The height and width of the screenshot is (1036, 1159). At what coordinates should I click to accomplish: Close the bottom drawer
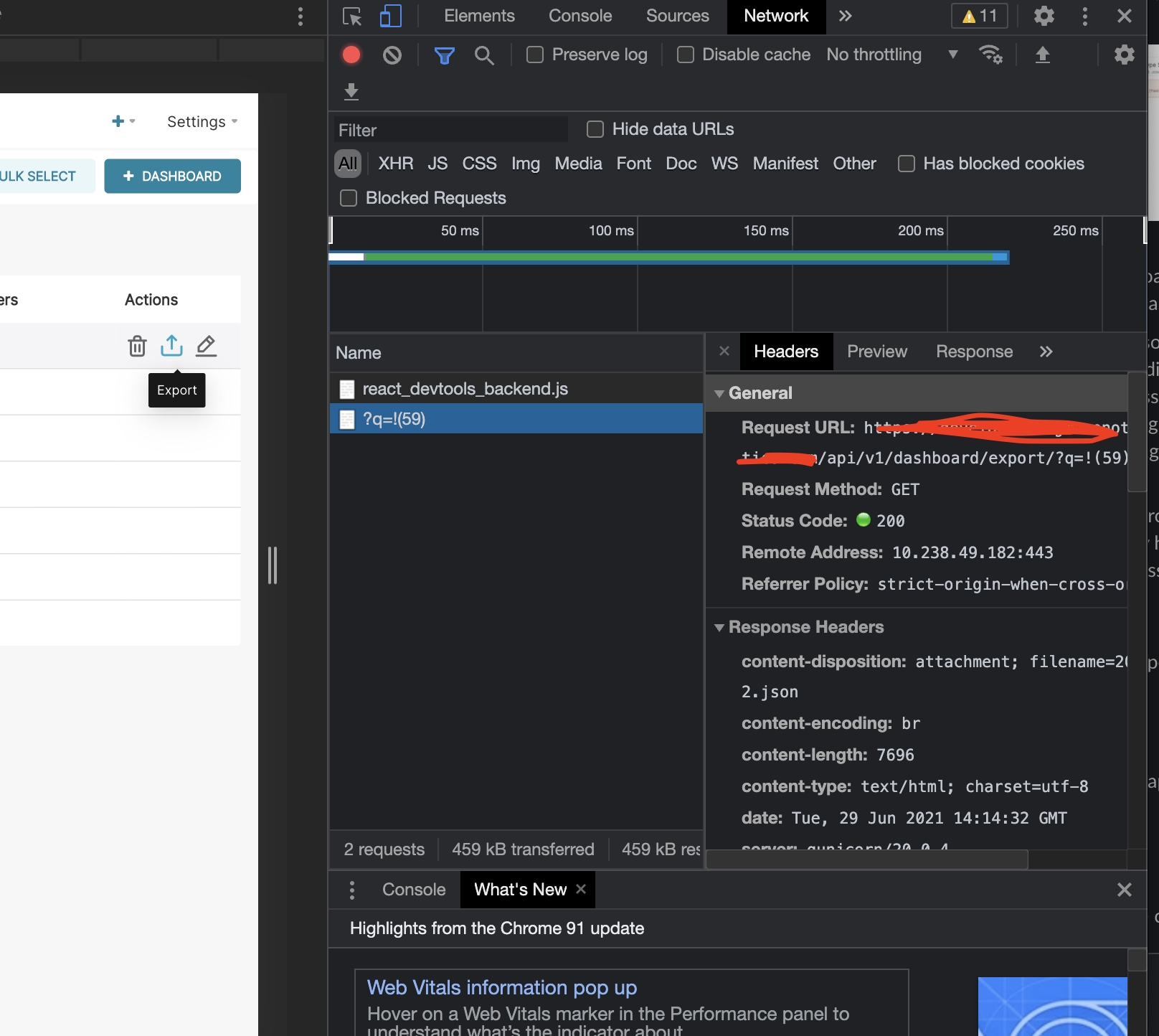(1125, 890)
